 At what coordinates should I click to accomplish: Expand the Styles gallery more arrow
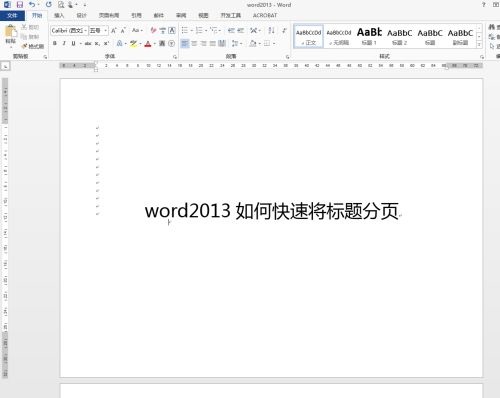[x=479, y=44]
